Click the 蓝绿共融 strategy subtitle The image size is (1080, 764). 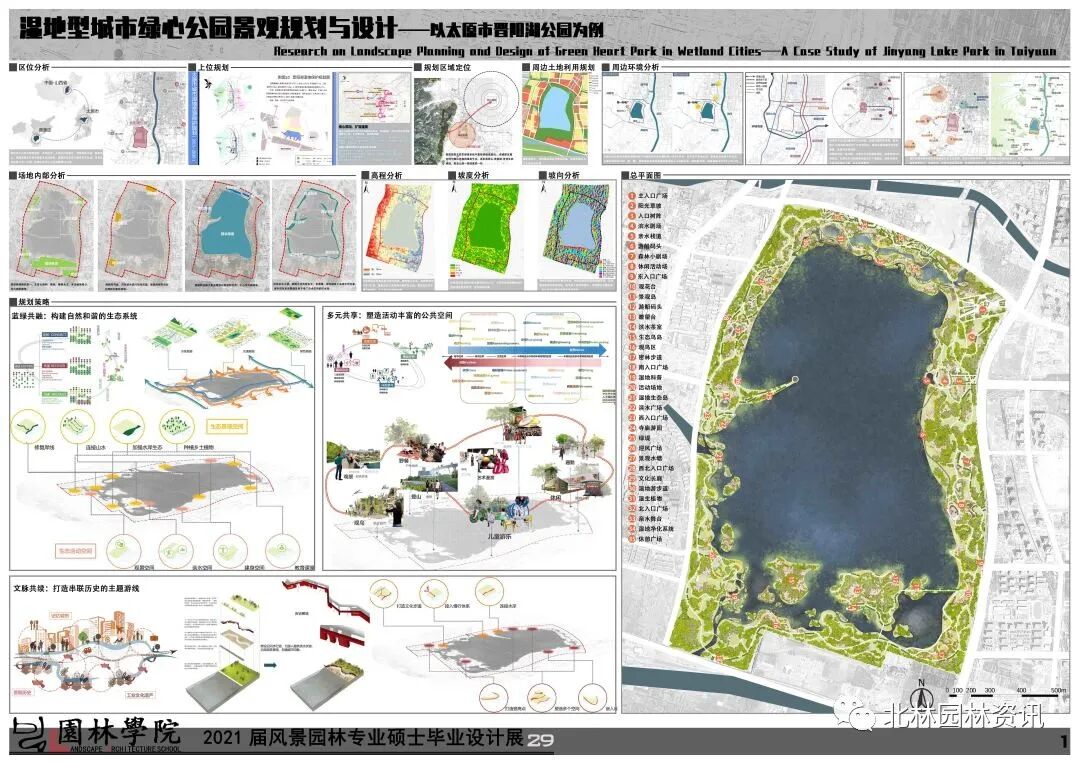74,316
